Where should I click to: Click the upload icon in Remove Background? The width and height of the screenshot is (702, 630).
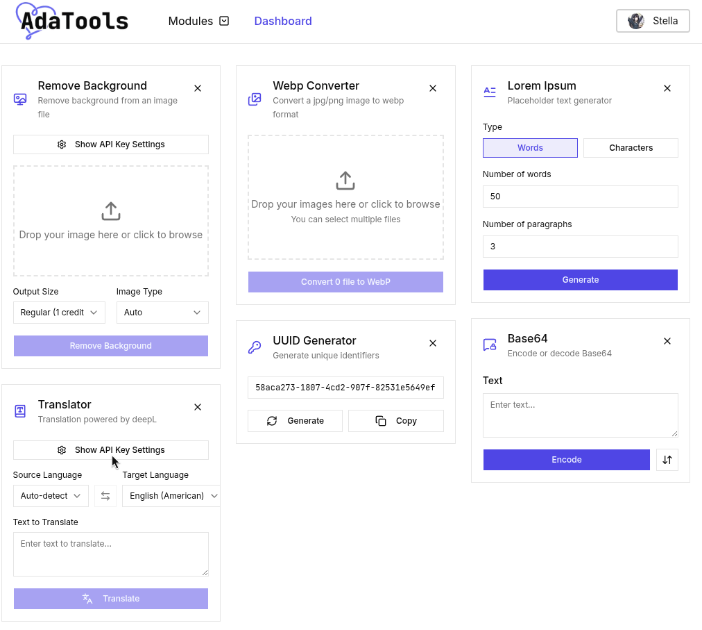pyautogui.click(x=111, y=211)
